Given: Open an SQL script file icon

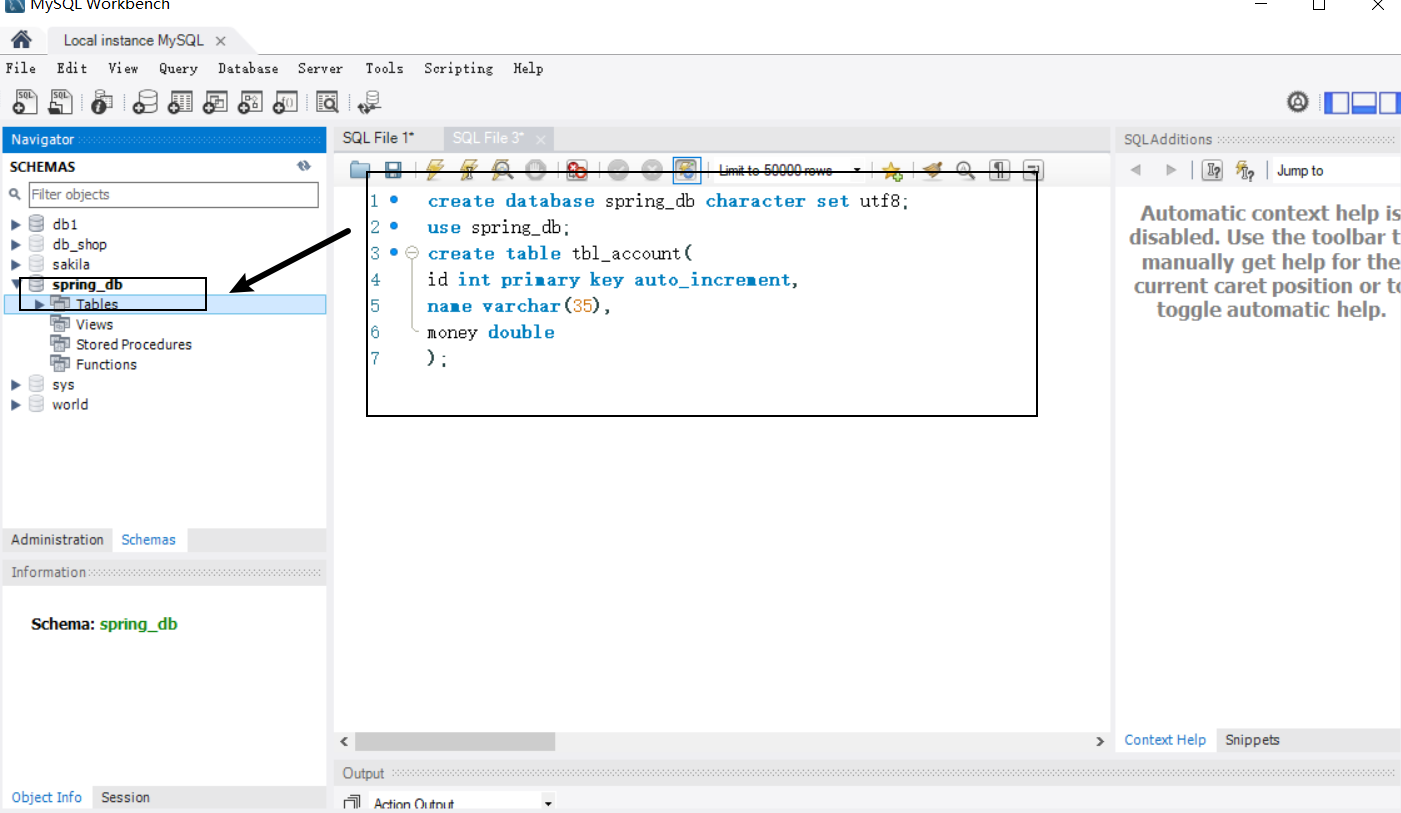Looking at the screenshot, I should [x=61, y=101].
